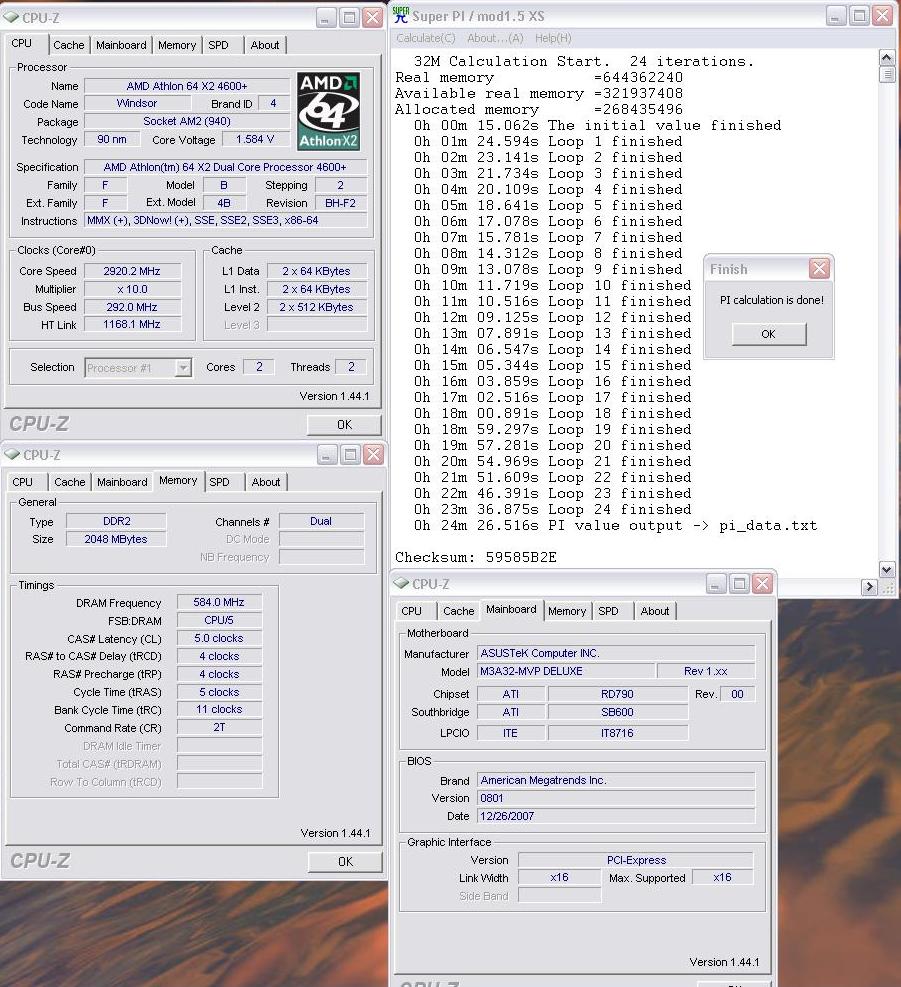Select About tab in Mainboard CPU-Z window

[655, 611]
